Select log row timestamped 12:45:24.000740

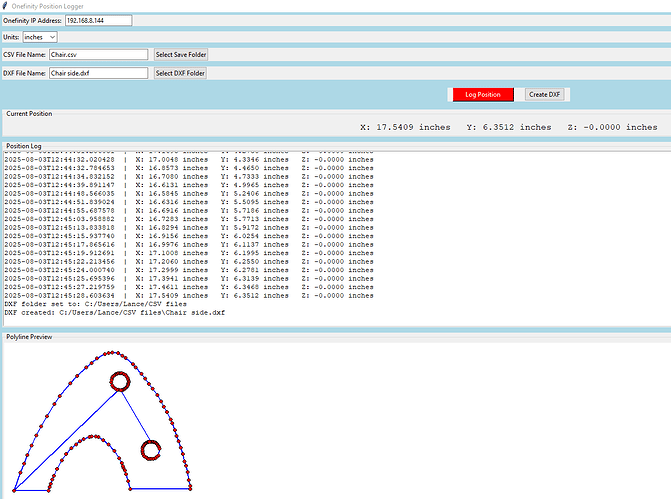click(x=189, y=270)
